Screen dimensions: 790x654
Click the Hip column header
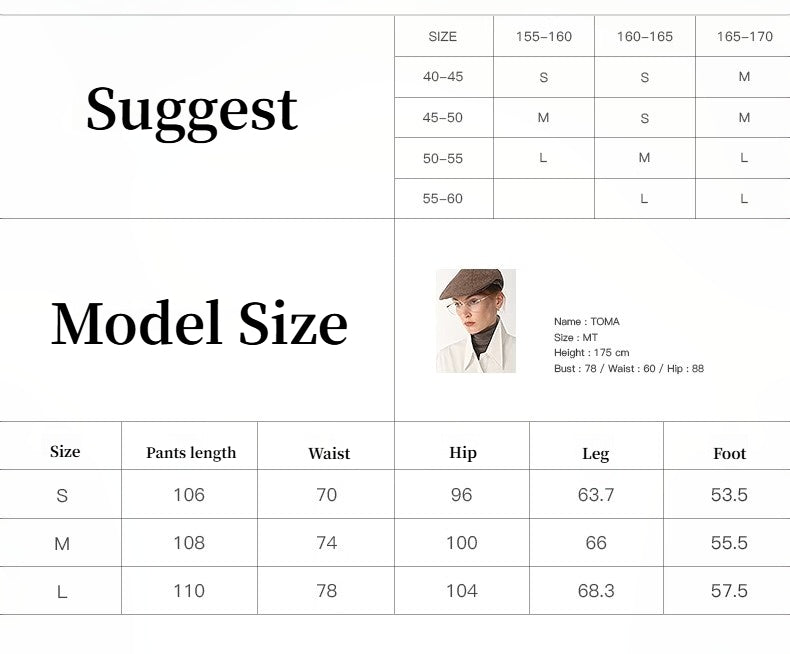point(463,453)
